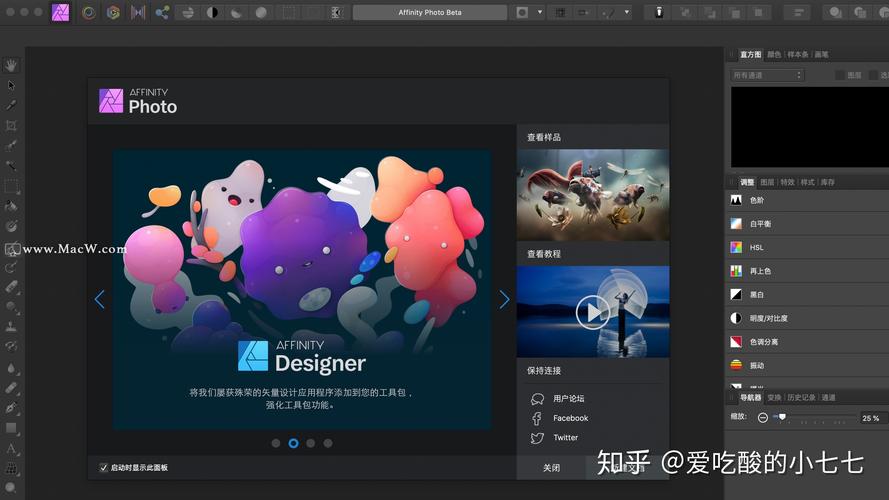Select the Rectangular Marquee tool
Screen dimensions: 889x500
(x=11, y=186)
